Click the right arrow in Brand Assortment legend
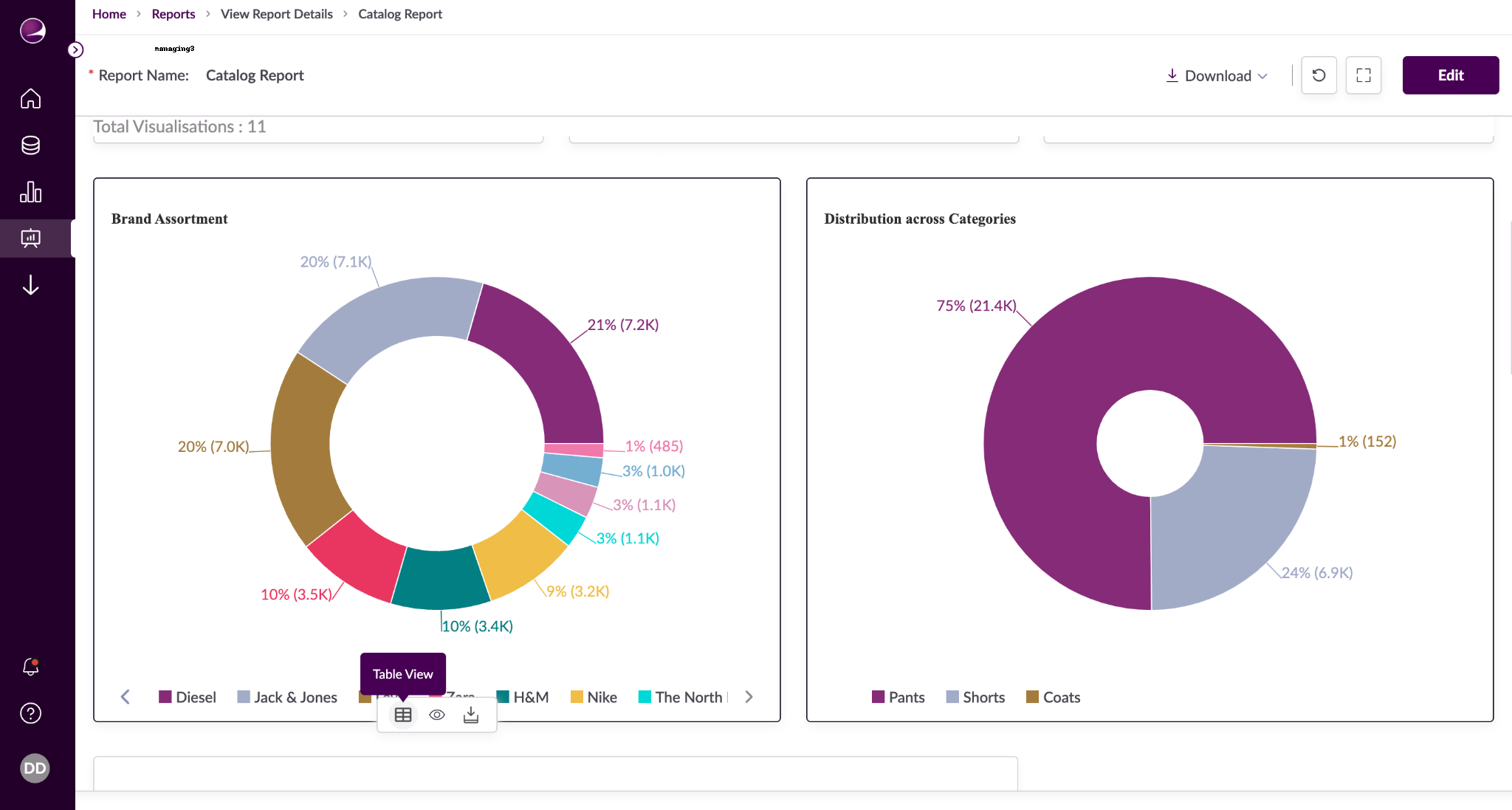This screenshot has width=1512, height=810. pos(749,696)
